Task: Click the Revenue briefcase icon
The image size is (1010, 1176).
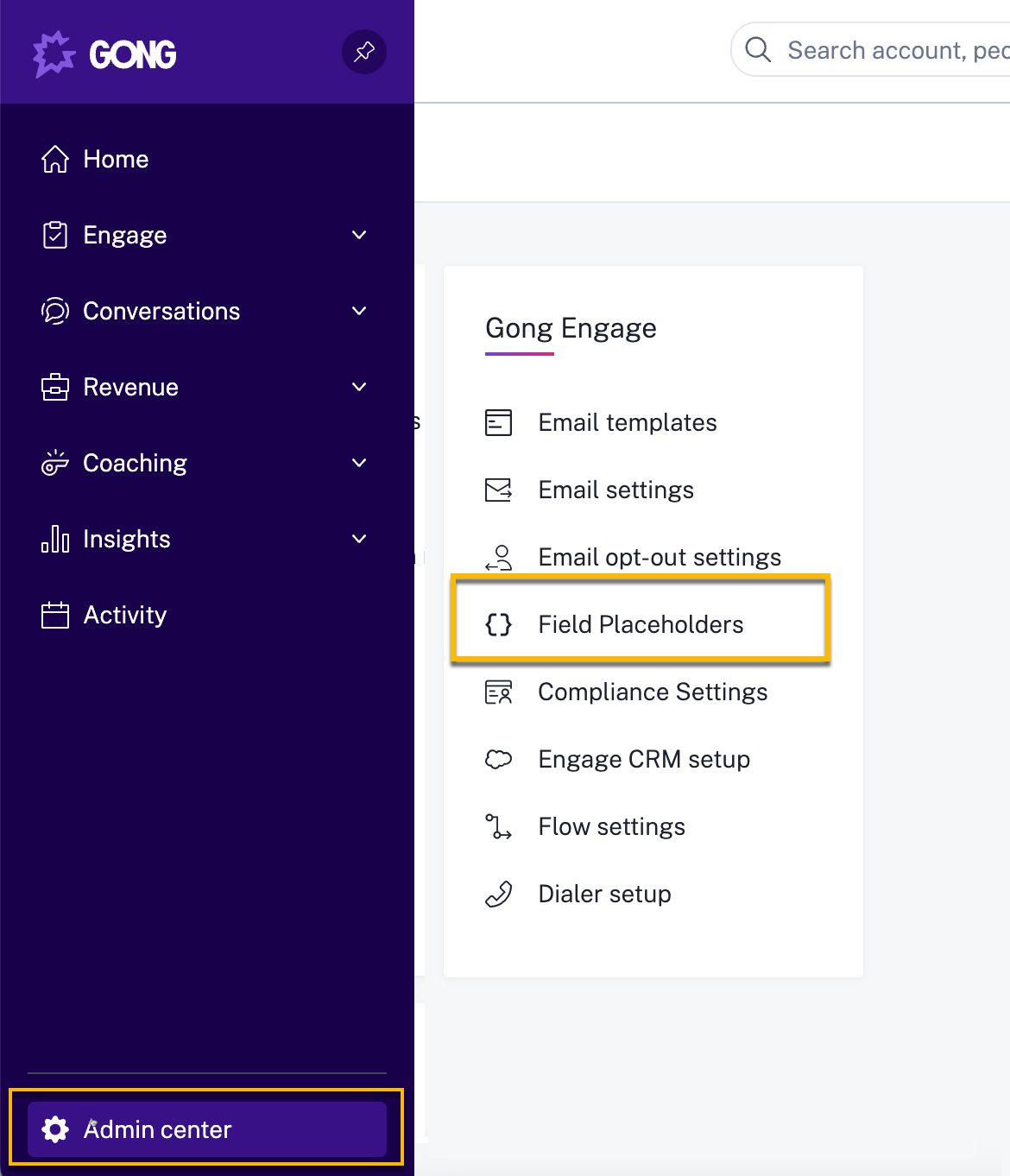Action: pos(55,387)
